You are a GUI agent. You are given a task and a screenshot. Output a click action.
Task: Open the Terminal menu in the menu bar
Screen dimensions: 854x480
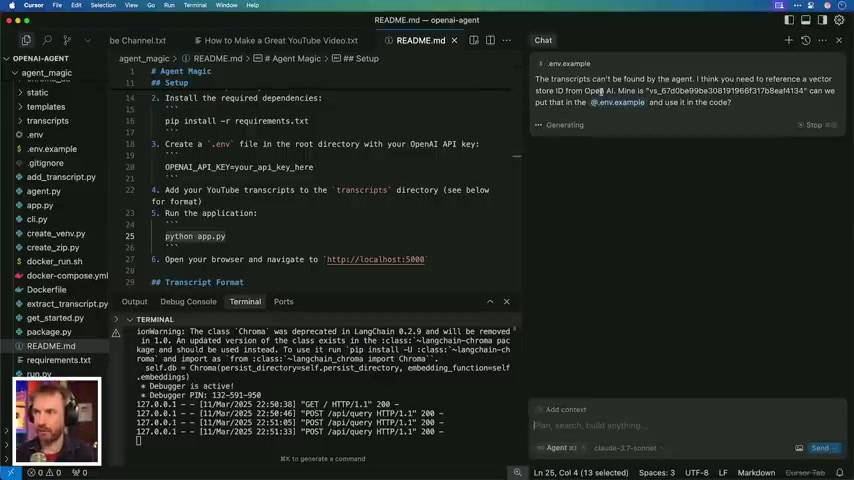[x=194, y=5]
